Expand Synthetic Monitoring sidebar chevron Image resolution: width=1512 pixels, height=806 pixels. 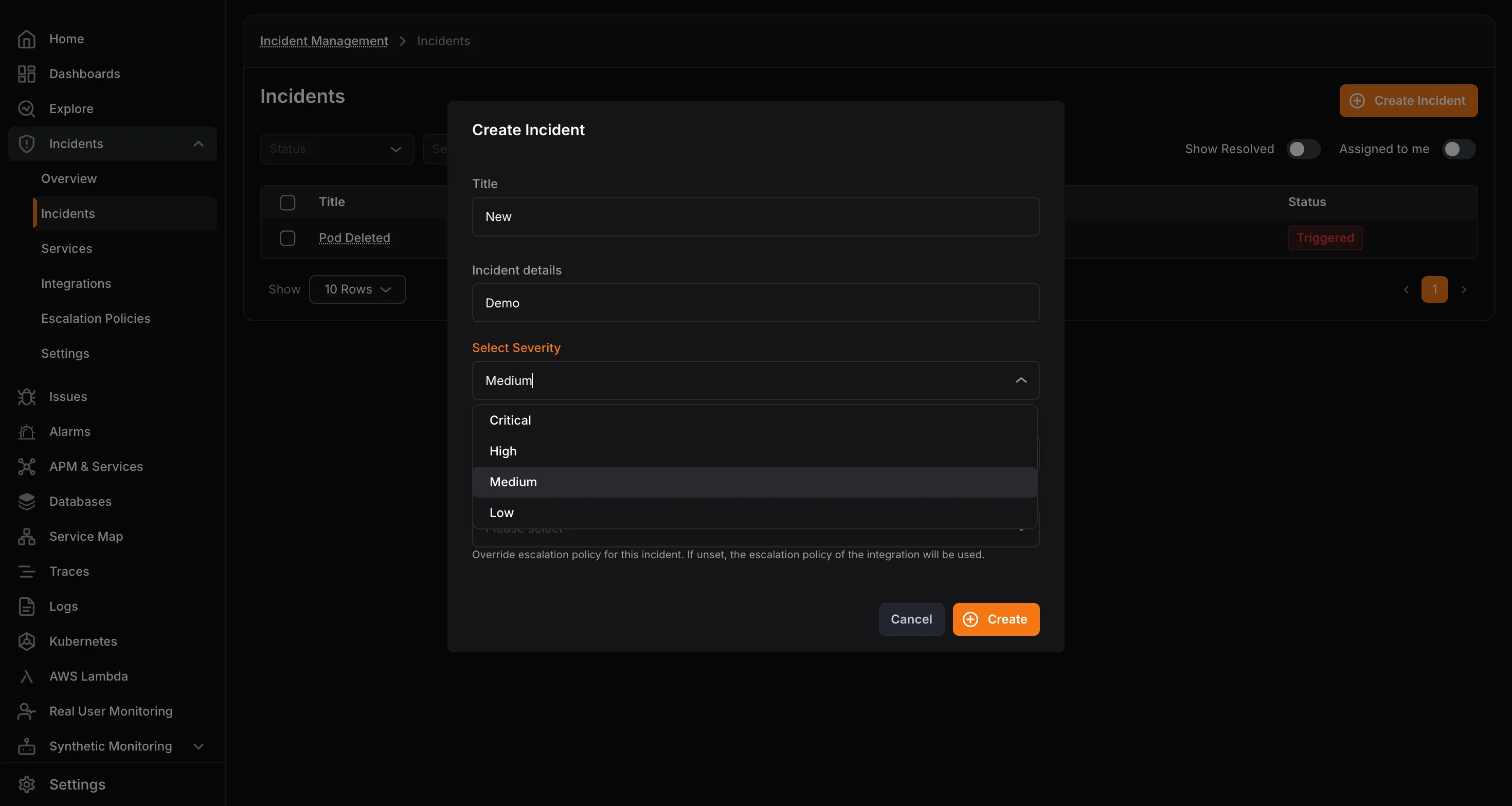click(199, 746)
